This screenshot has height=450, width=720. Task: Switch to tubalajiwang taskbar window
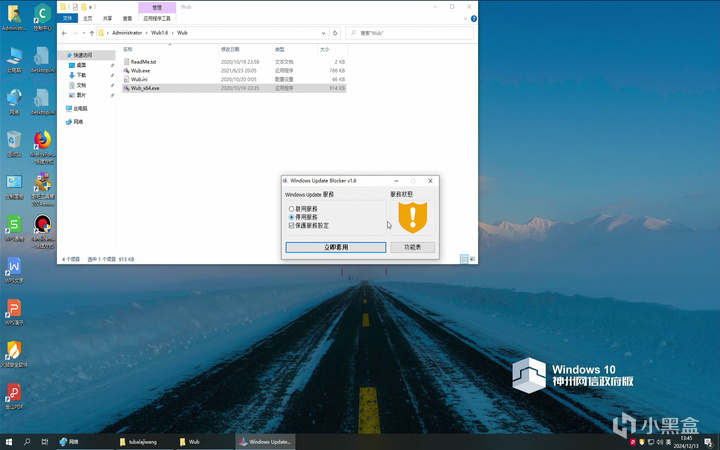[x=142, y=442]
